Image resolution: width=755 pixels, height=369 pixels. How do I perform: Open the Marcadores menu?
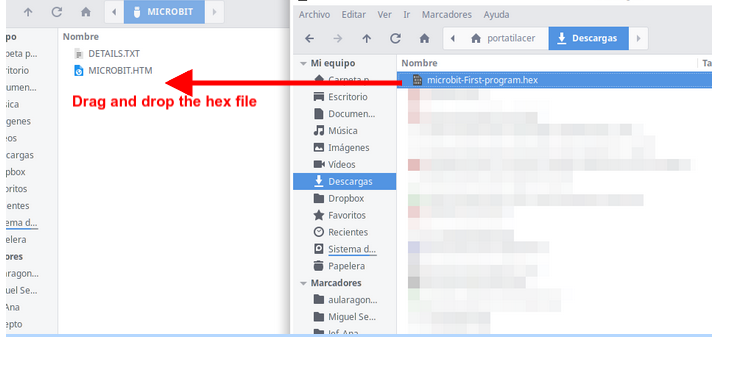pyautogui.click(x=447, y=14)
